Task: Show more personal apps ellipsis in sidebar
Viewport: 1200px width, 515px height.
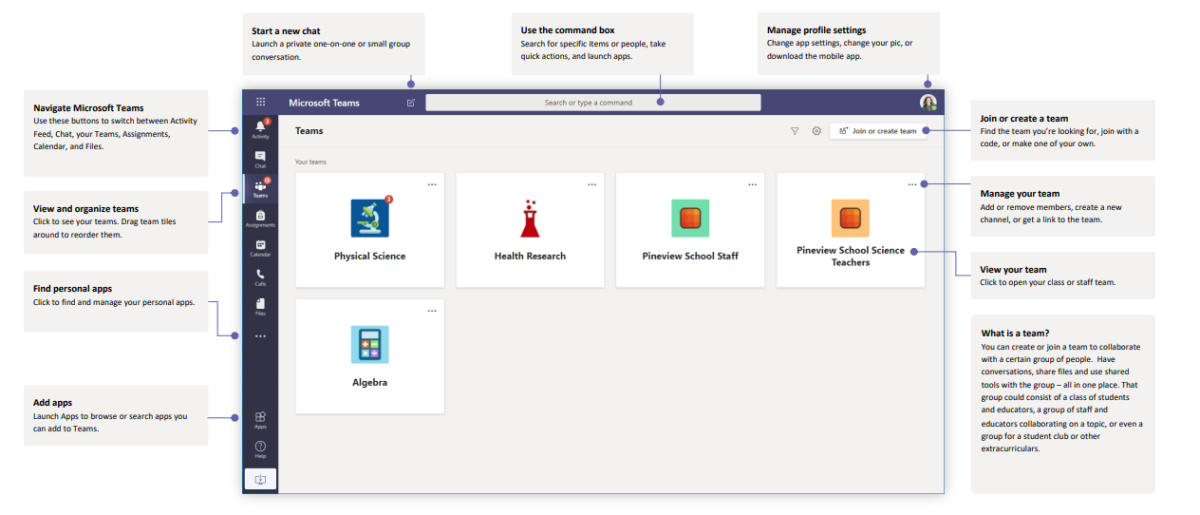Action: pos(260,336)
